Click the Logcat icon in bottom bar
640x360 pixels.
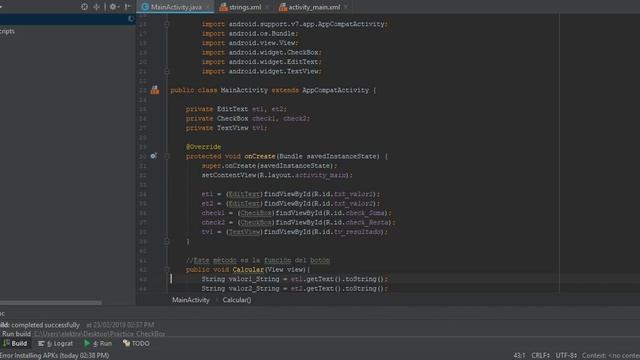point(41,344)
